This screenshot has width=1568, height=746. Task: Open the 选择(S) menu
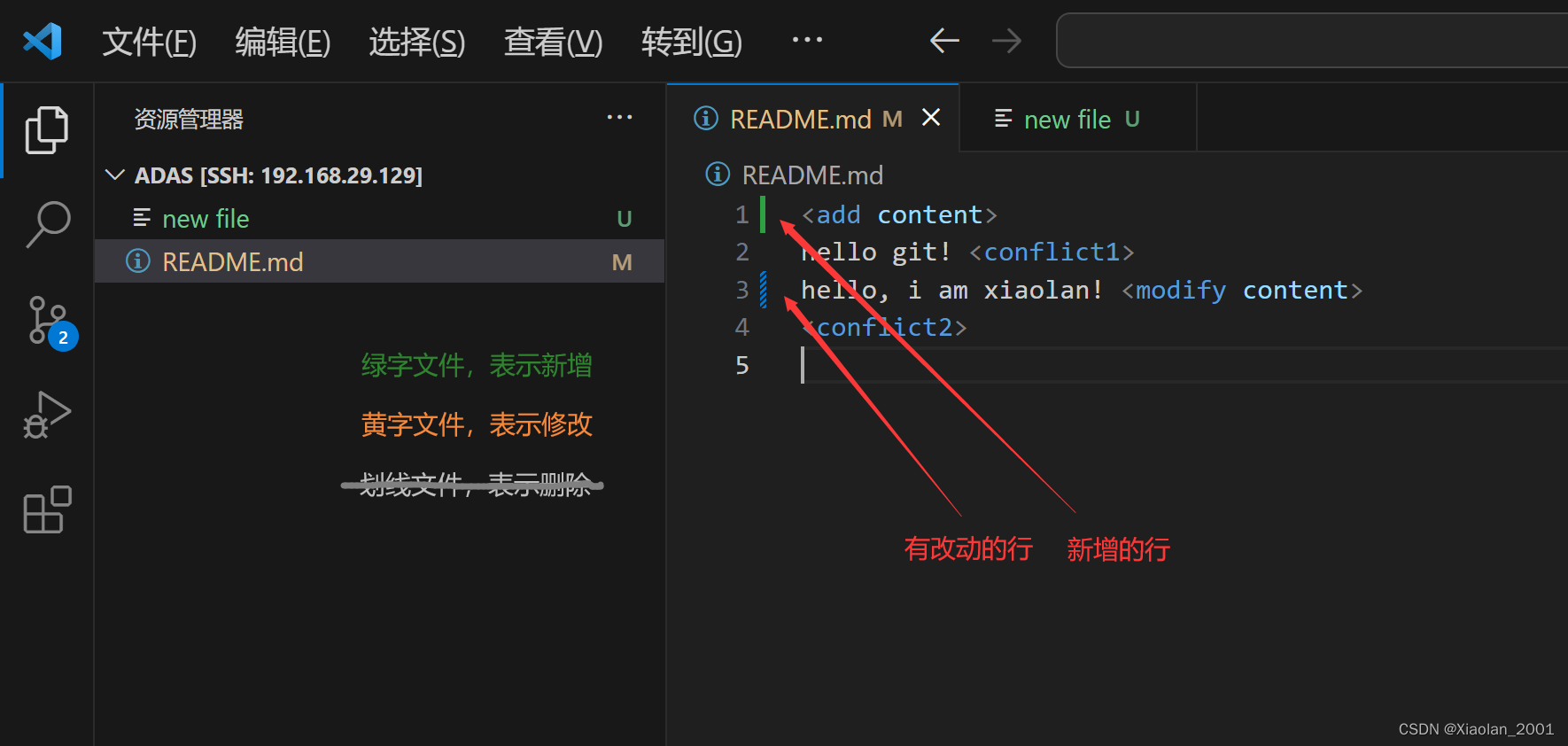coord(416,42)
